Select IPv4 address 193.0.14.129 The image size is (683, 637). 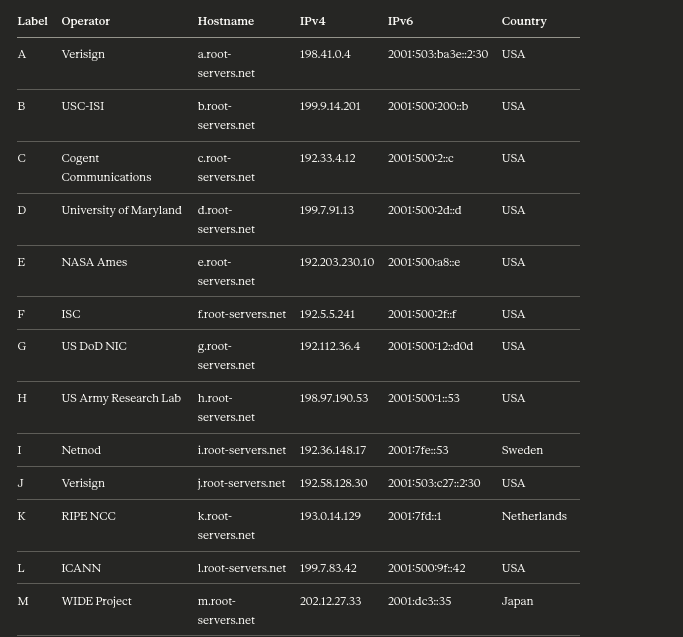tap(330, 516)
